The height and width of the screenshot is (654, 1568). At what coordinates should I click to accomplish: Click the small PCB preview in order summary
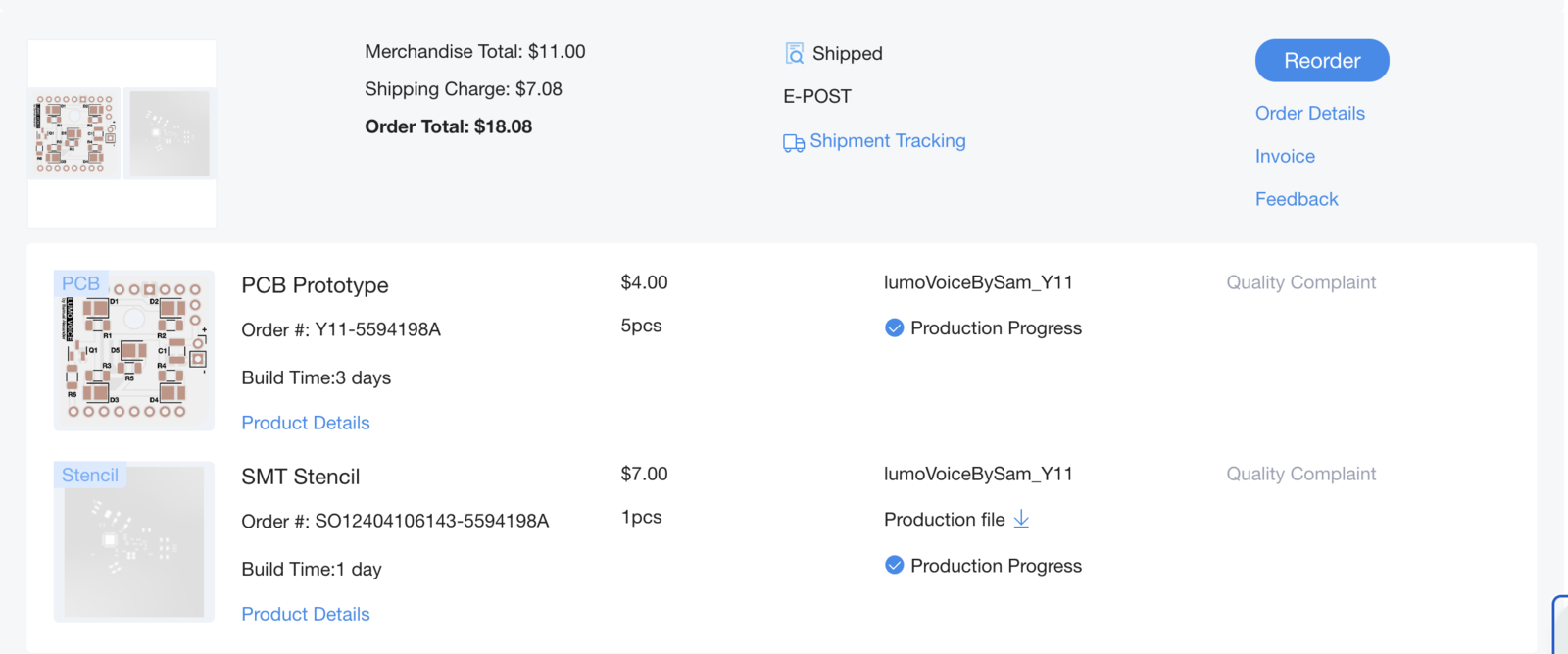coord(74,133)
